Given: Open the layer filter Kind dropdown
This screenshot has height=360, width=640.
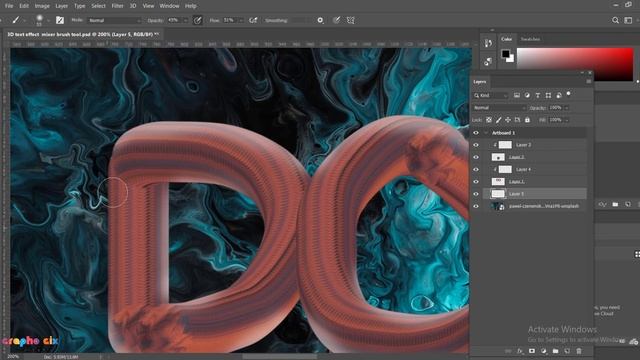Looking at the screenshot, I should 491,95.
